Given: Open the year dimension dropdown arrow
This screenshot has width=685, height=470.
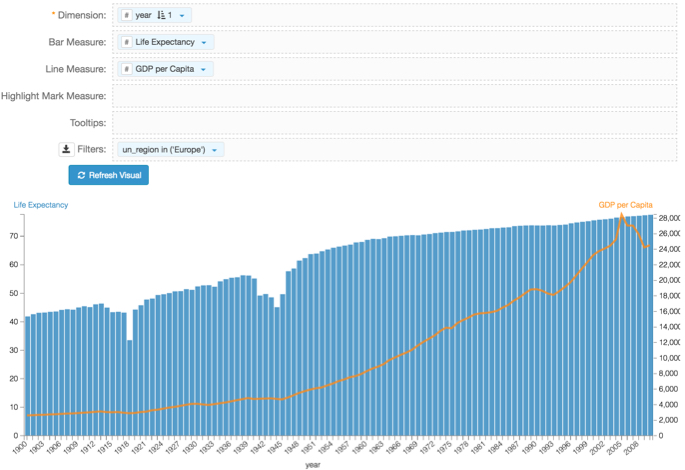Looking at the screenshot, I should 184,16.
